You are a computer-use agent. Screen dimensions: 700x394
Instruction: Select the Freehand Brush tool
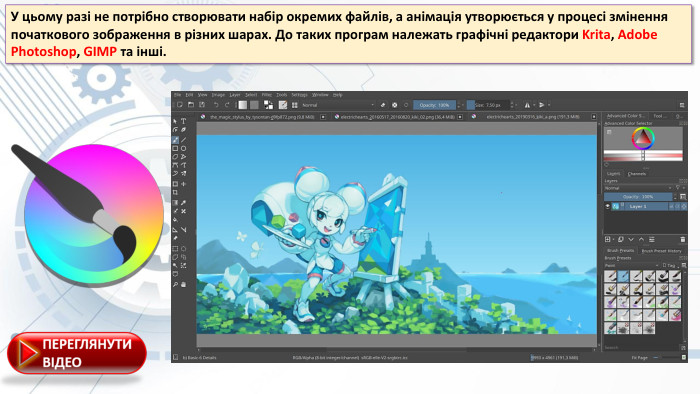pos(175,140)
